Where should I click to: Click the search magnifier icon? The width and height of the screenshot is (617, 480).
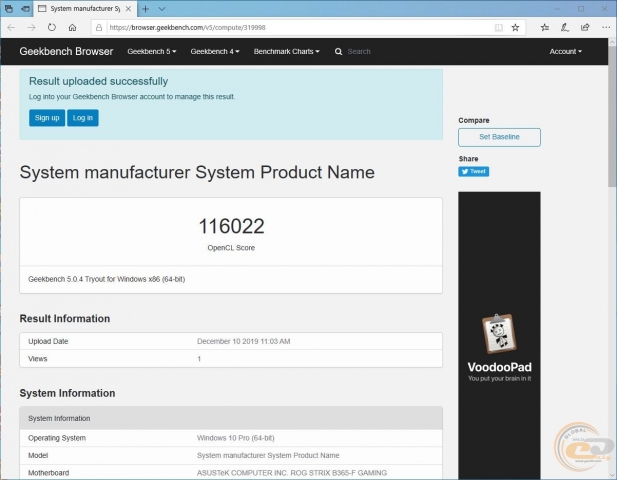click(338, 52)
